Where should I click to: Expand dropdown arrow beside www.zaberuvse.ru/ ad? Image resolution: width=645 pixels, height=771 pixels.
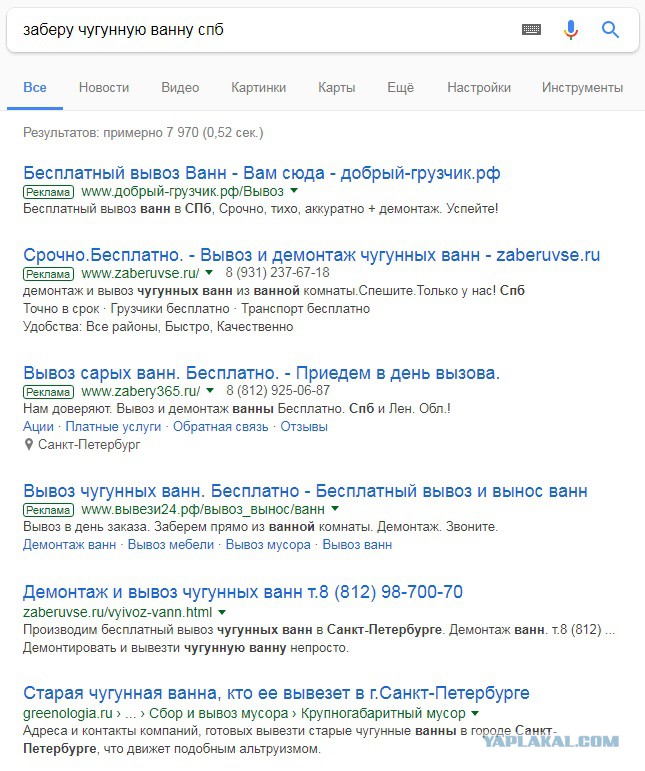tap(209, 272)
